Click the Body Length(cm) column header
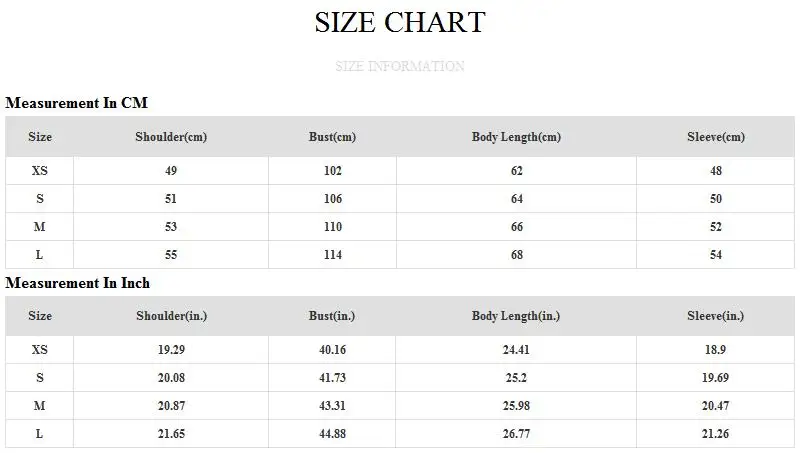The image size is (800, 453). coord(516,137)
